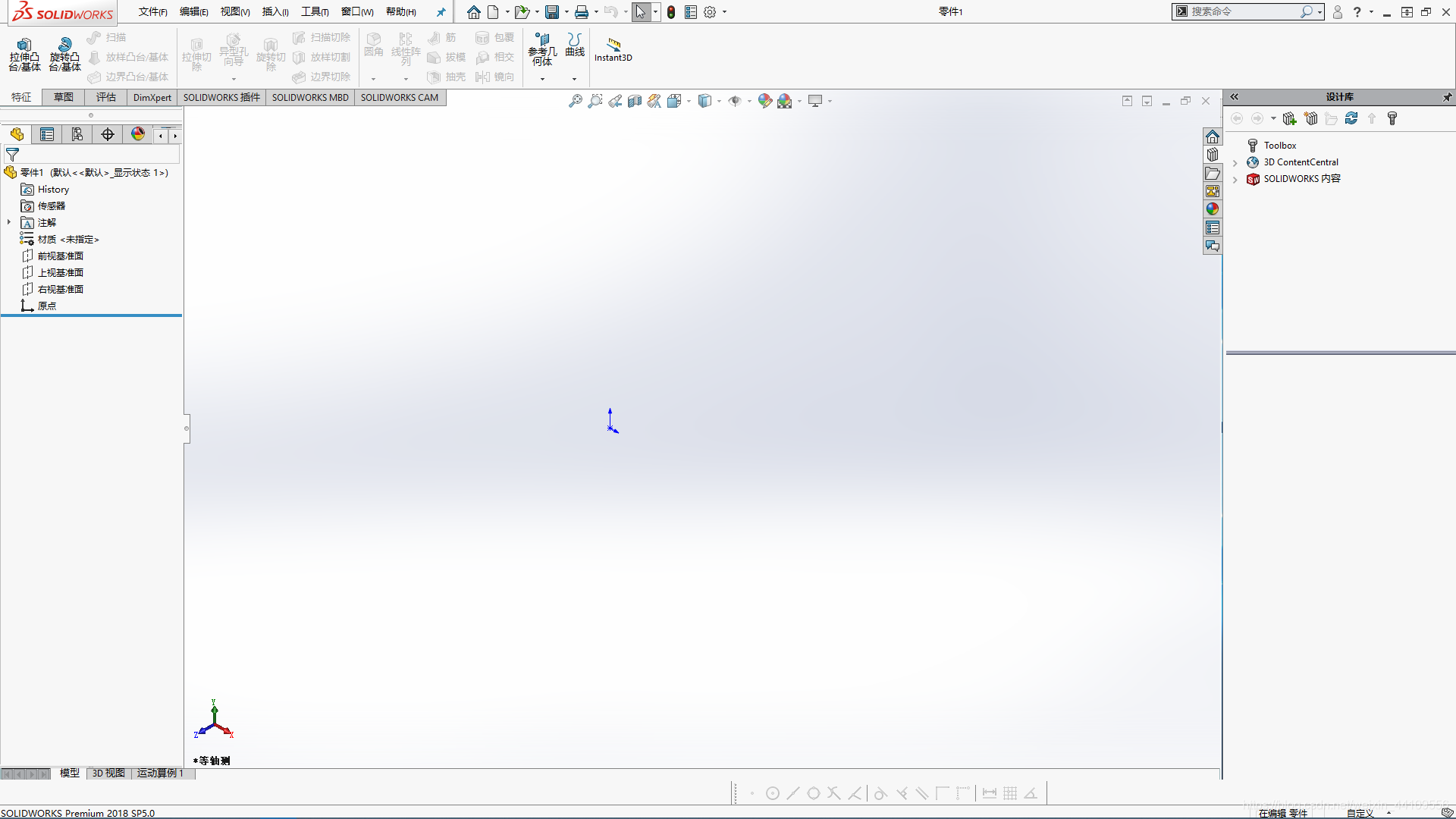This screenshot has height=819, width=1456.
Task: Click the Curves (曲线) tool icon
Action: (575, 40)
